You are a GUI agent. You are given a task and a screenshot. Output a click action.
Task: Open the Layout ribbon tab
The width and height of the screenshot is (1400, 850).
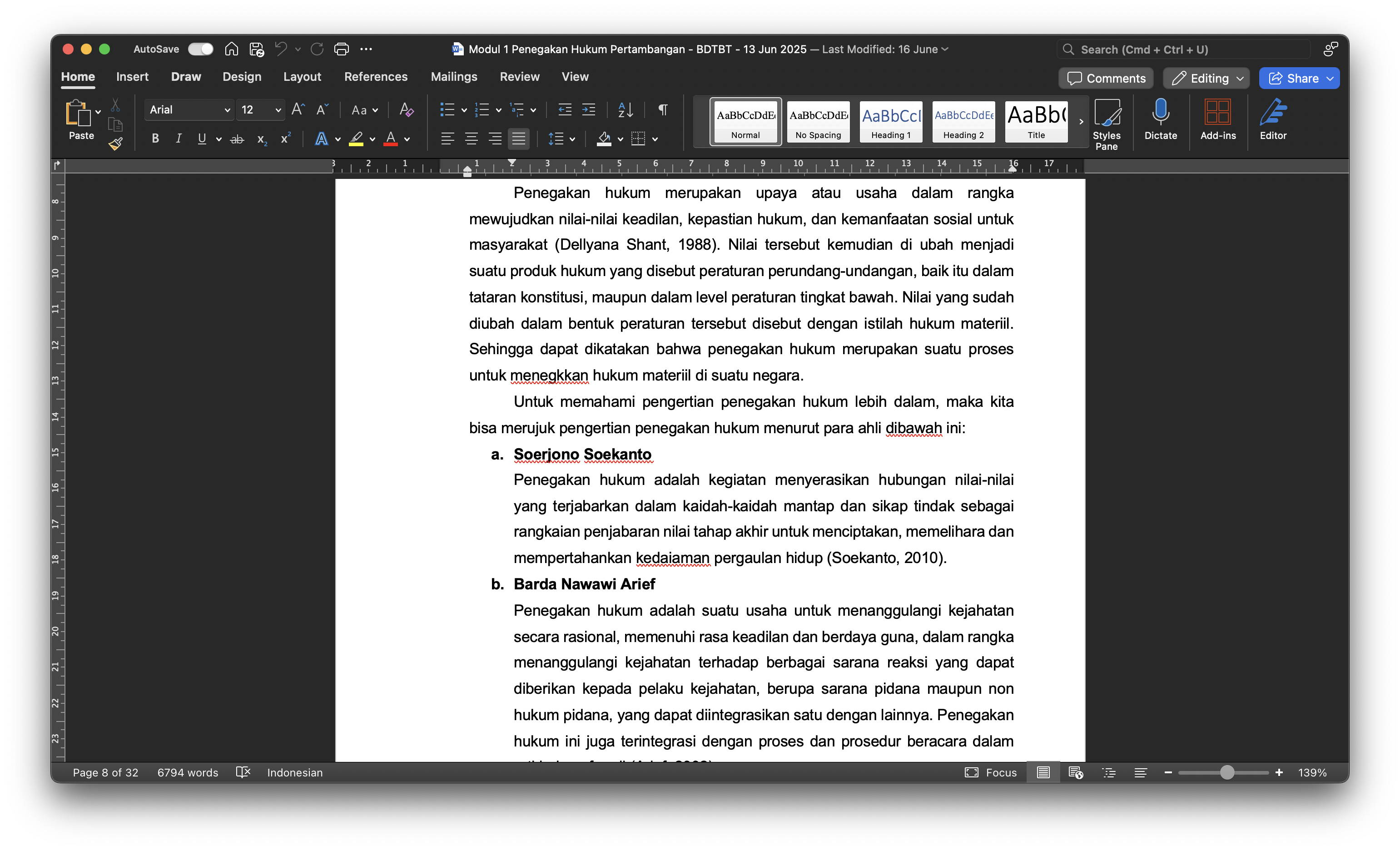pyautogui.click(x=302, y=77)
